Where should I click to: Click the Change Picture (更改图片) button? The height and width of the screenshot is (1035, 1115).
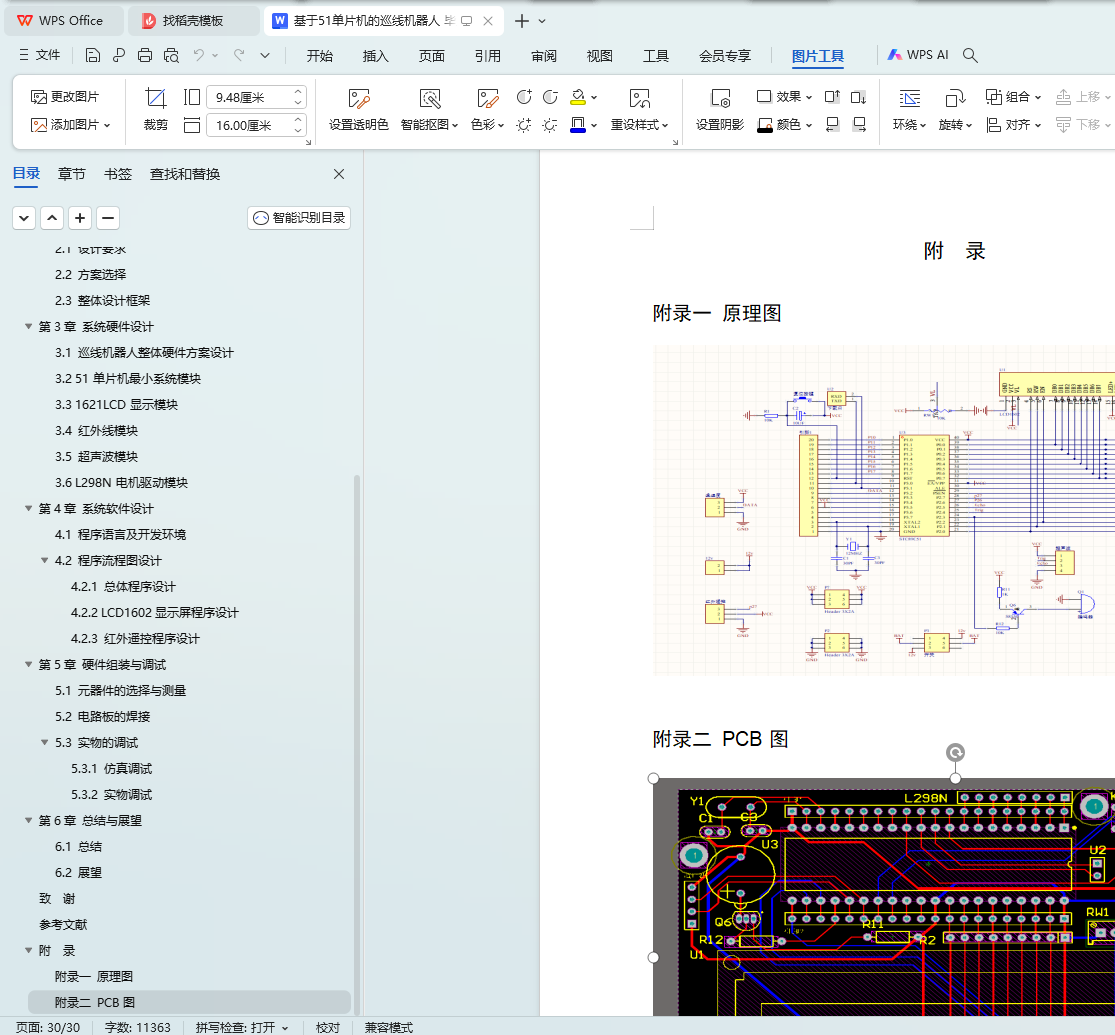[x=65, y=97]
